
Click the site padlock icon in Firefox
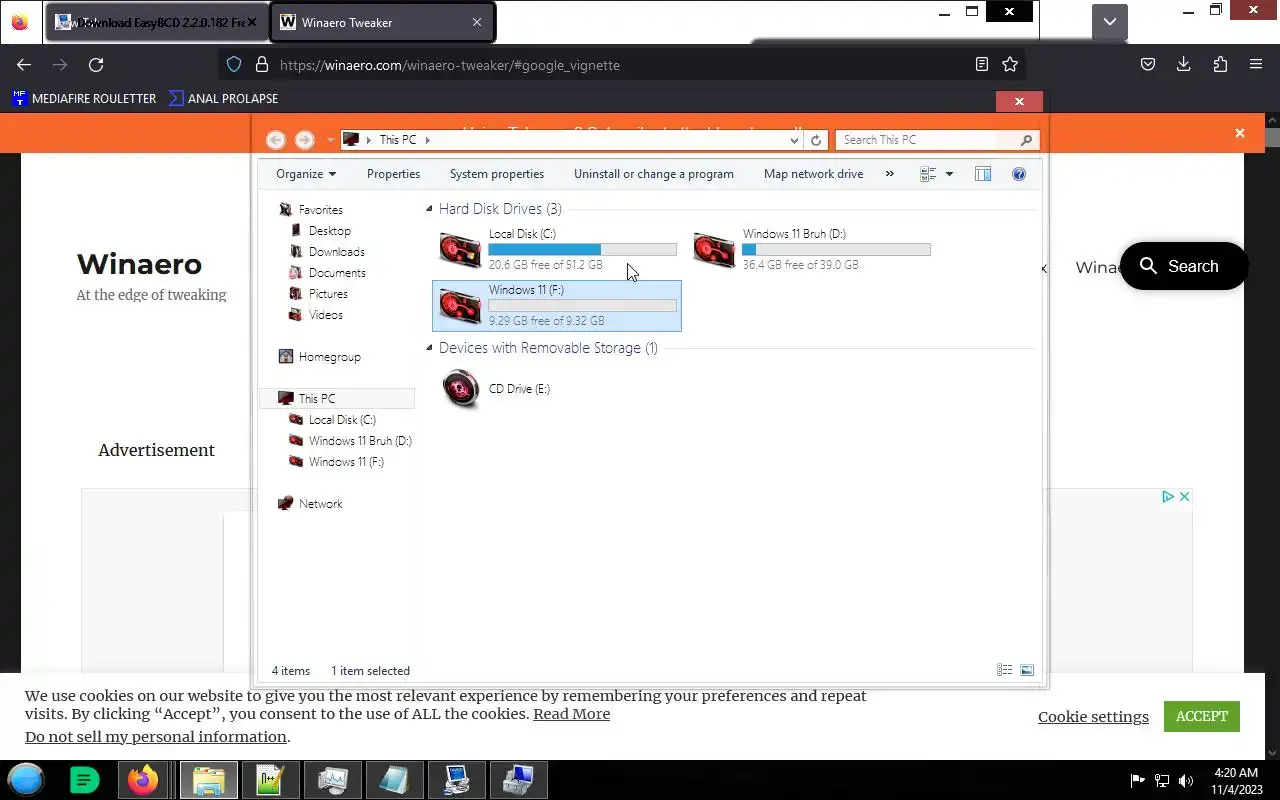(x=262, y=64)
